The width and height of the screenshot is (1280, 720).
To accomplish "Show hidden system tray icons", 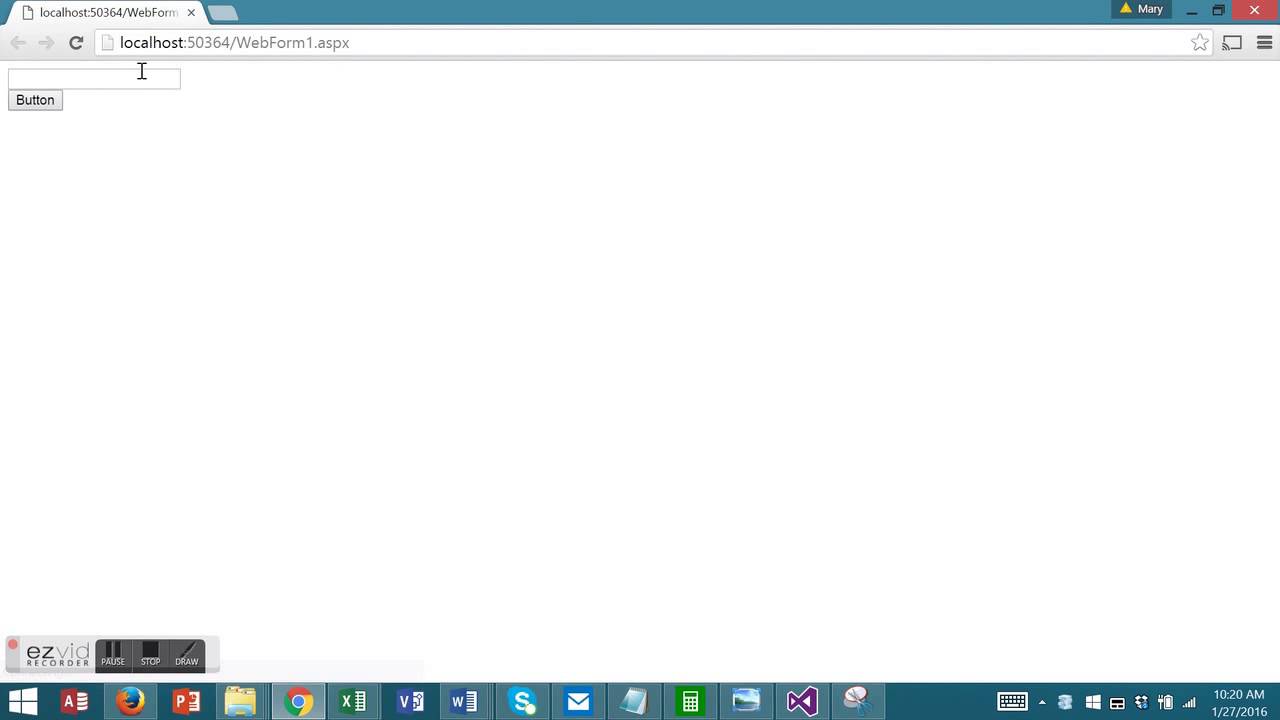I will [x=1042, y=703].
